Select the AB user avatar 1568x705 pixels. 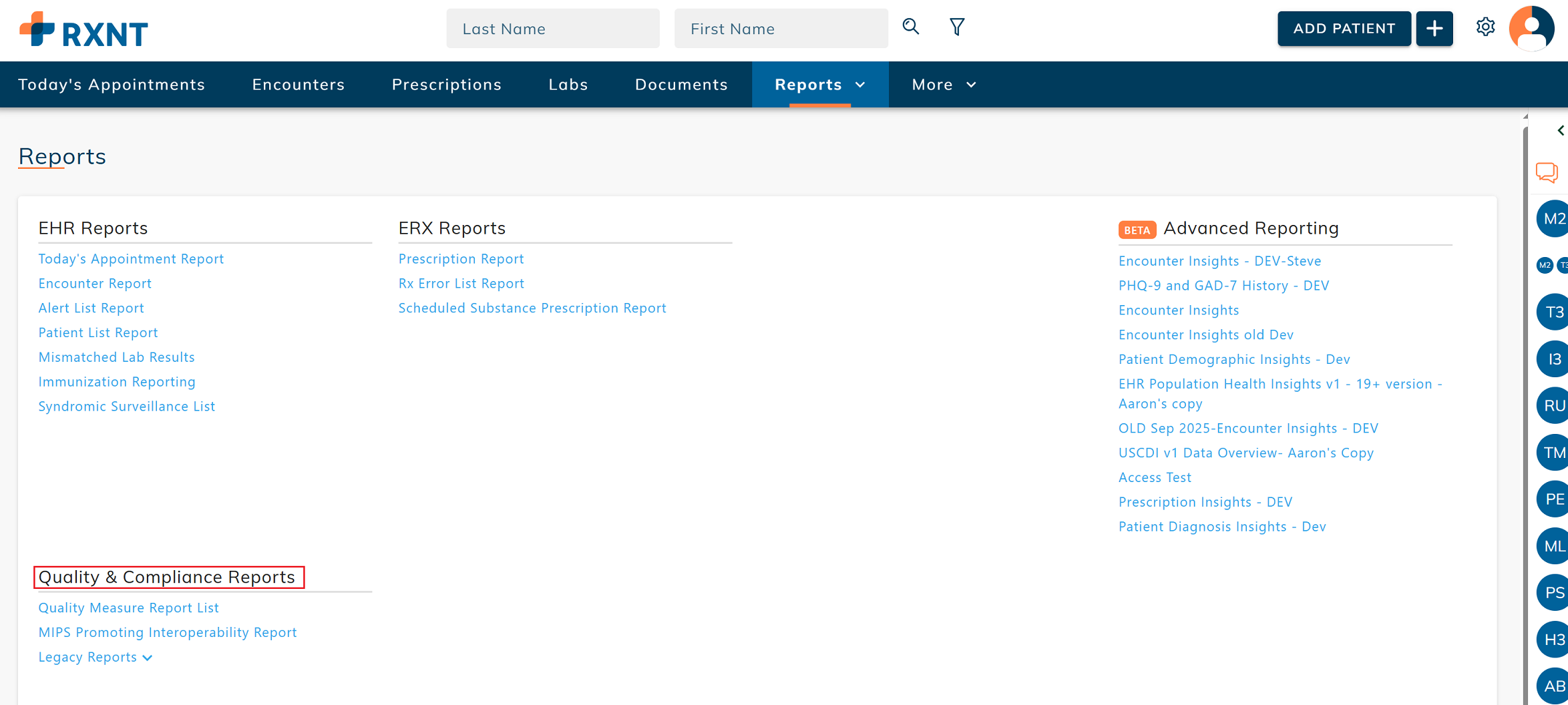pyautogui.click(x=1553, y=686)
